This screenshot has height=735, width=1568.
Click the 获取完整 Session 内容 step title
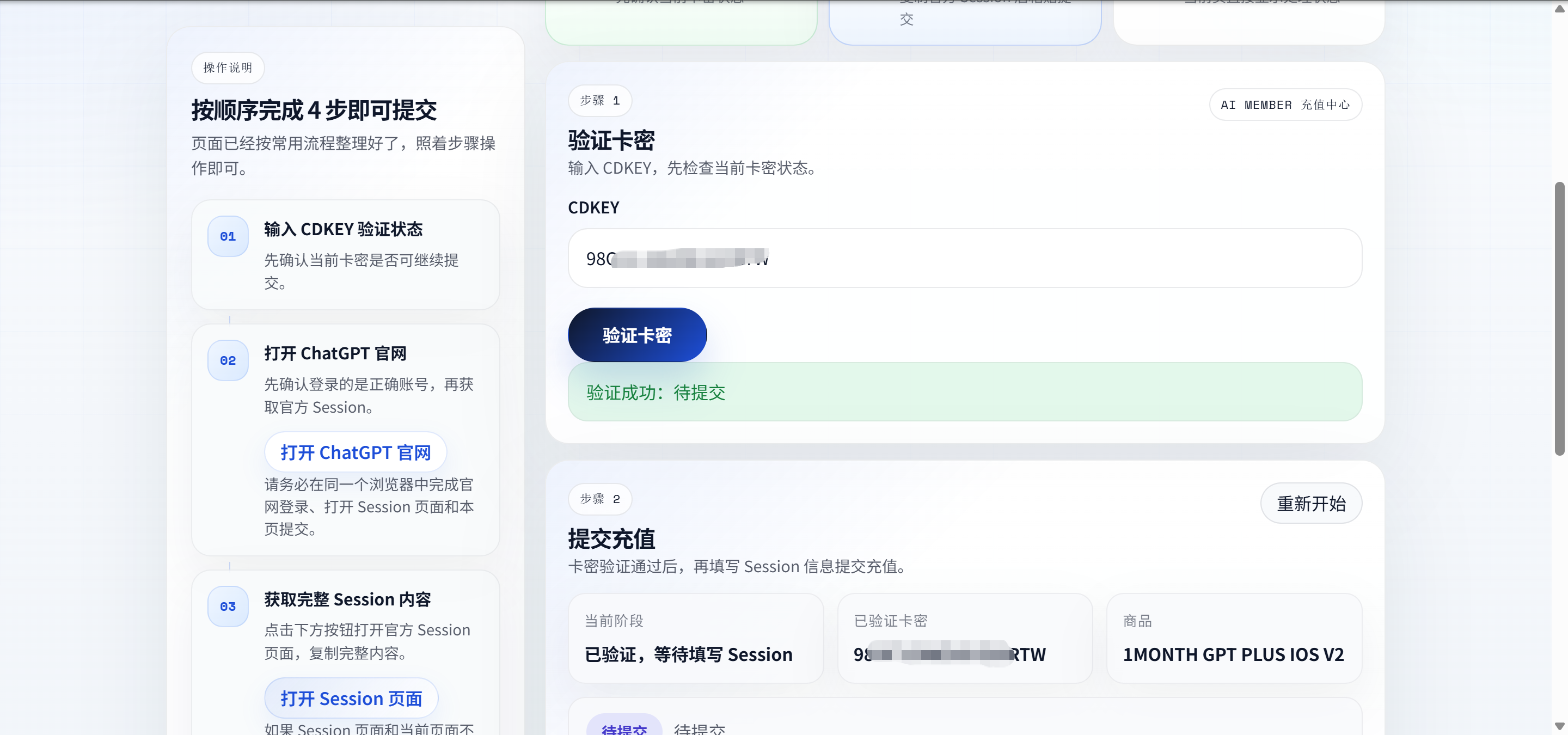tap(347, 599)
